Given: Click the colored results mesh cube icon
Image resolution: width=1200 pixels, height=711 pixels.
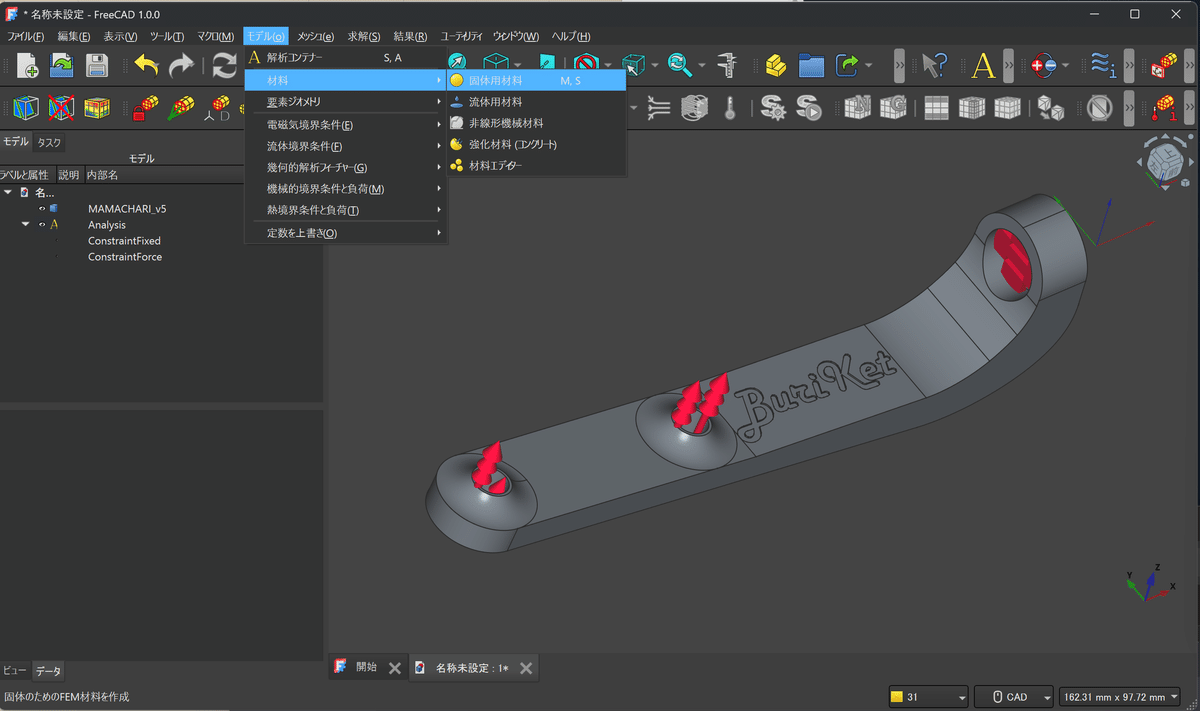Looking at the screenshot, I should (97, 107).
